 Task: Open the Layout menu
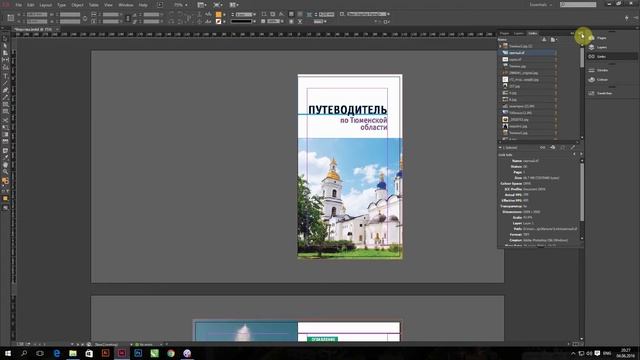click(x=45, y=5)
